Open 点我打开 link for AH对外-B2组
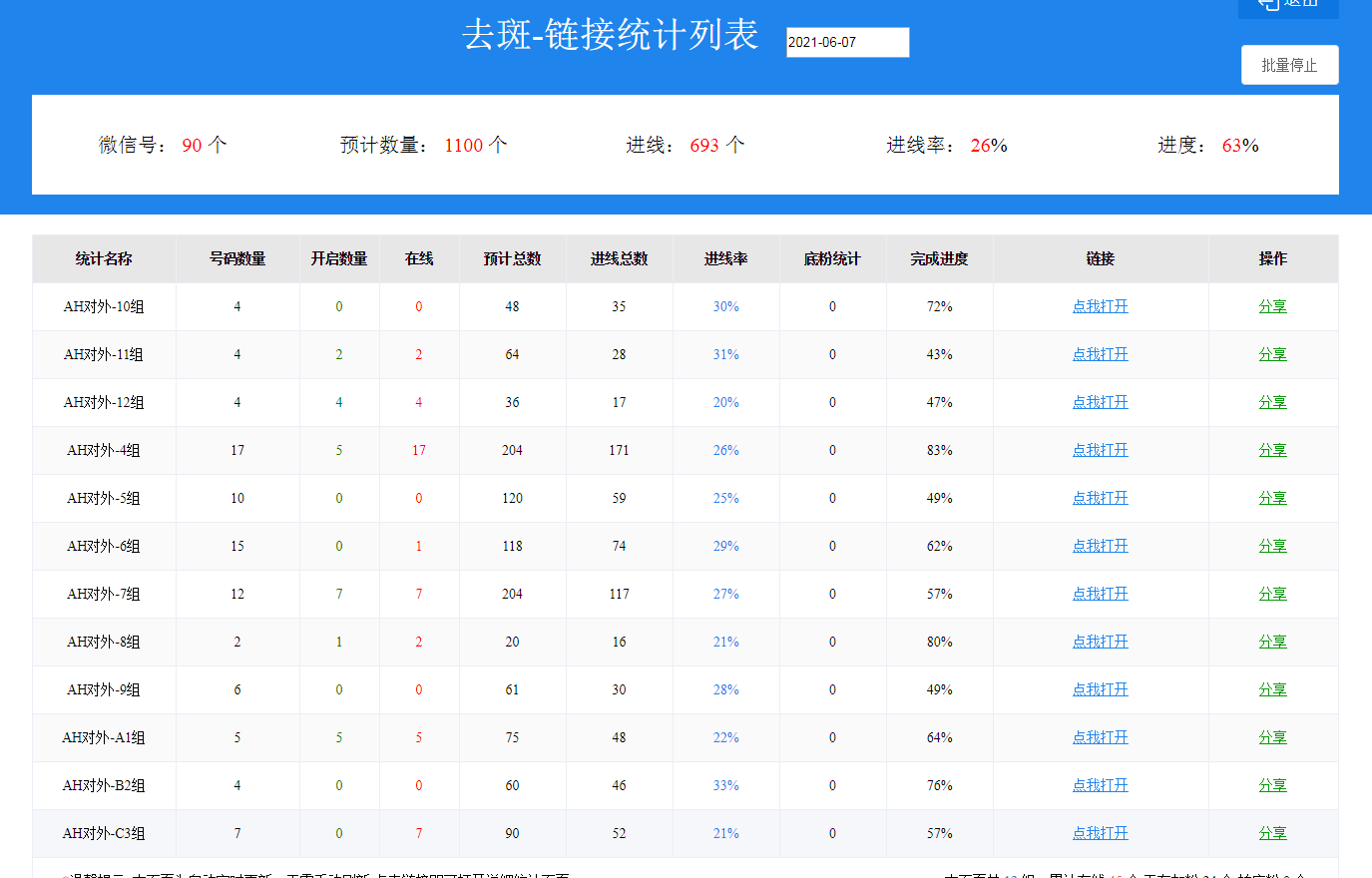 1100,785
